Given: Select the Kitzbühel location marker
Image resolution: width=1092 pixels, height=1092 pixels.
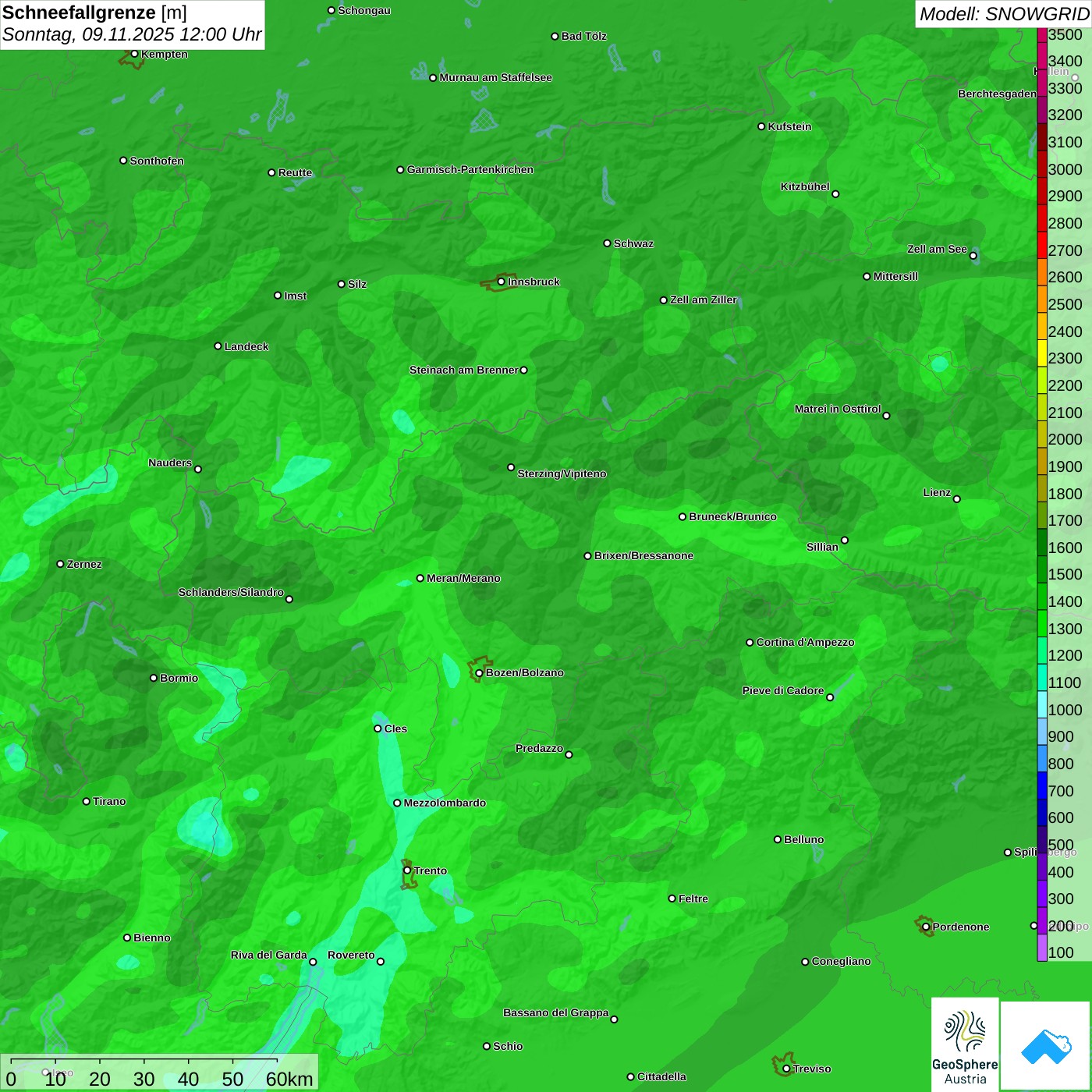Looking at the screenshot, I should point(835,194).
